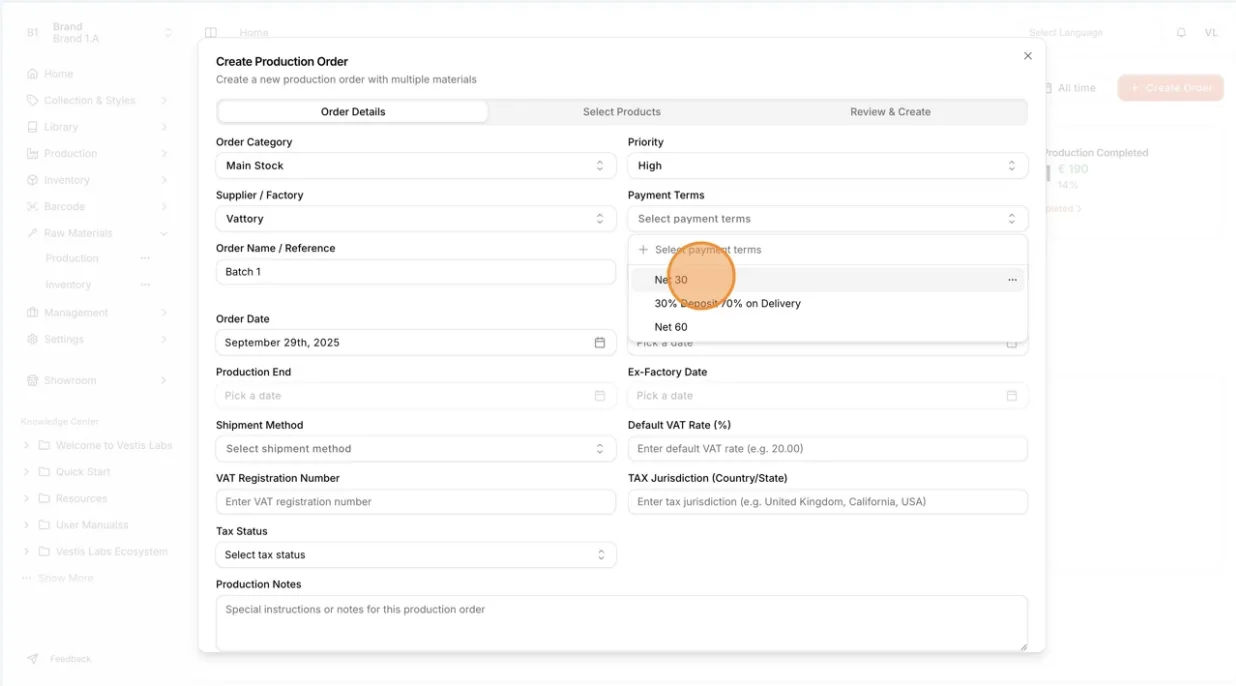Expand Collection & Styles in the sidebar
The height and width of the screenshot is (686, 1236).
96,100
